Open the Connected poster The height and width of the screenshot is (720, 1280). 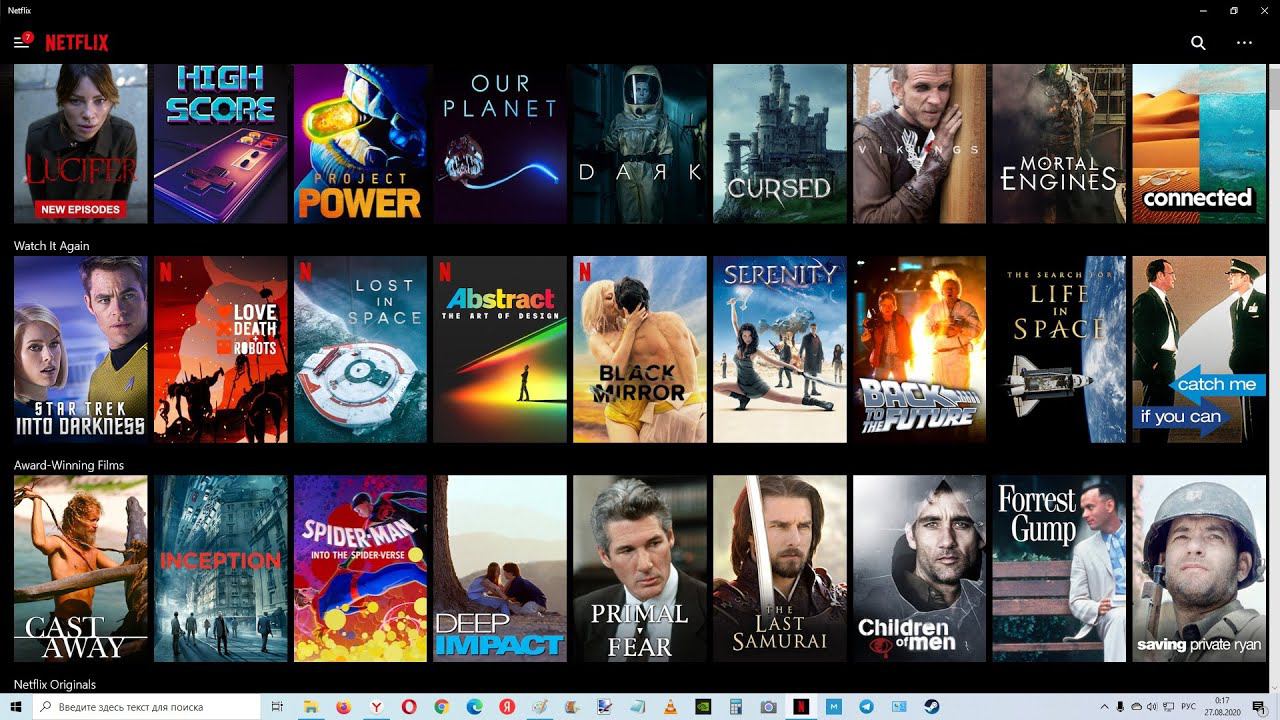tap(1199, 144)
